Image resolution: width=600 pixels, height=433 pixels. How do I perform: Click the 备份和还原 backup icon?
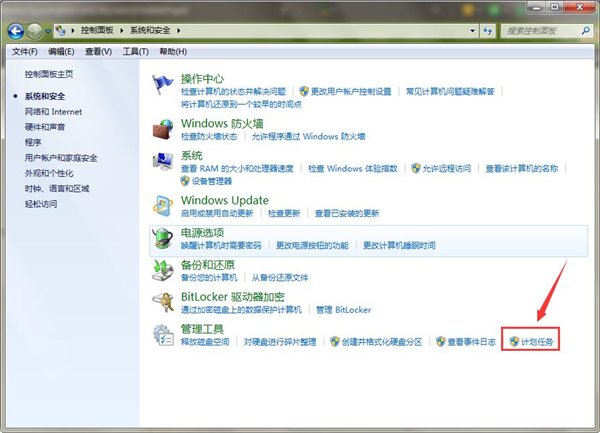(x=163, y=270)
